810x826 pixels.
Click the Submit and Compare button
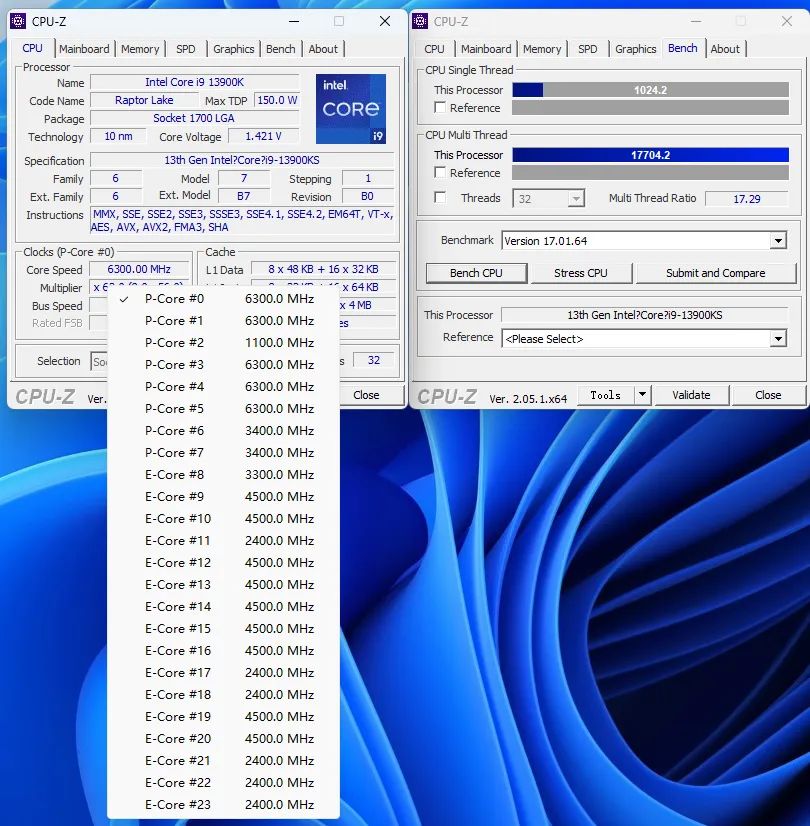click(715, 273)
